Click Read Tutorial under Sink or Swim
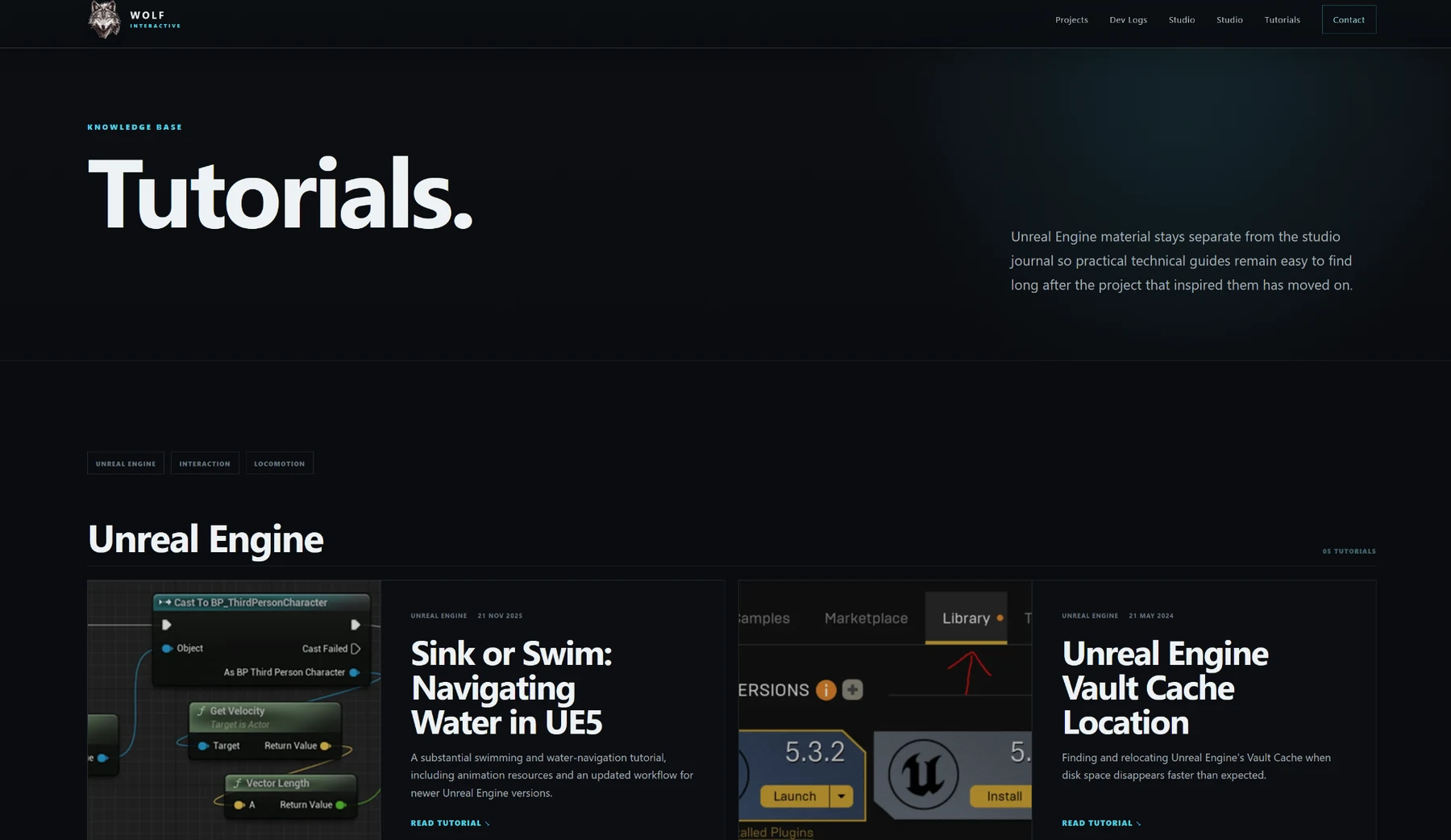 (x=450, y=823)
